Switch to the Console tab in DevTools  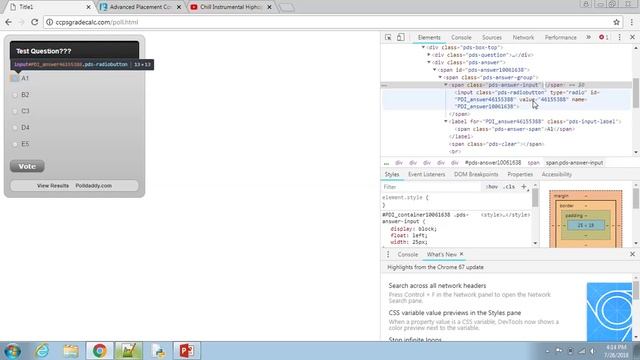click(x=461, y=37)
